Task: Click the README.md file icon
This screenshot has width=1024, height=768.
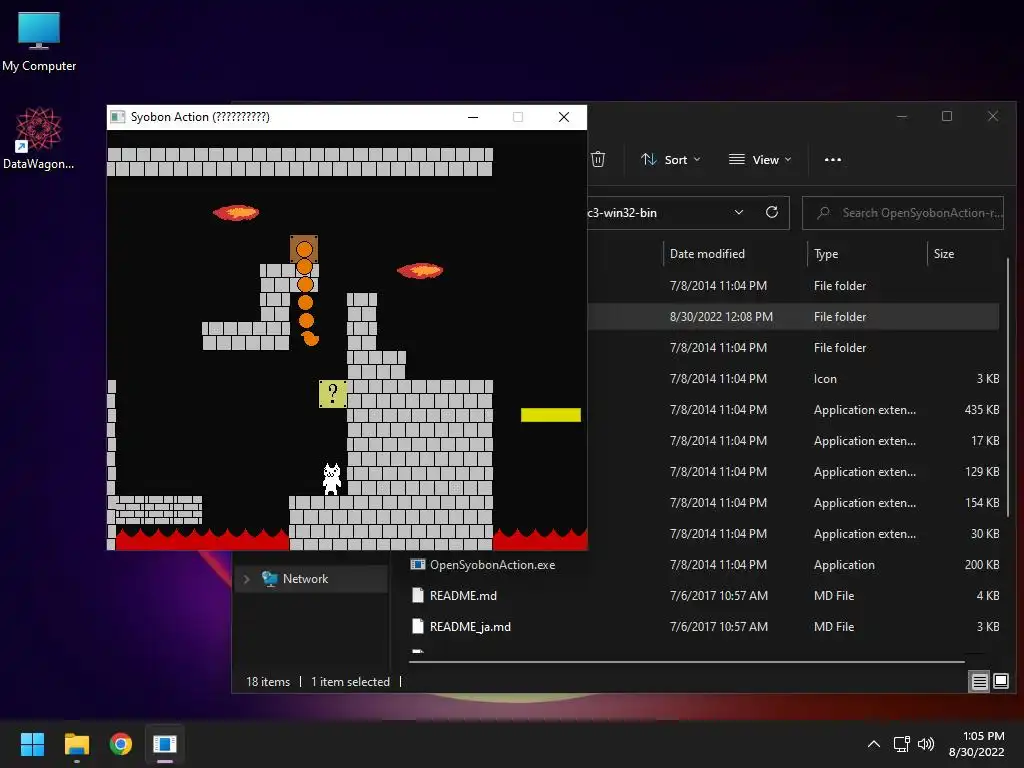Action: (418, 596)
